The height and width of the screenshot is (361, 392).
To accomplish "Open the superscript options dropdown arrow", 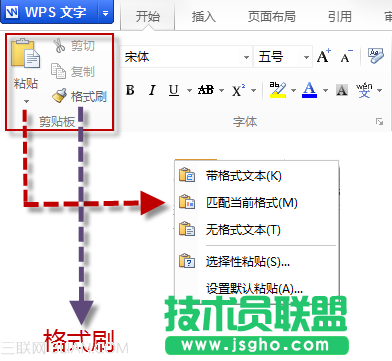I will point(253,90).
